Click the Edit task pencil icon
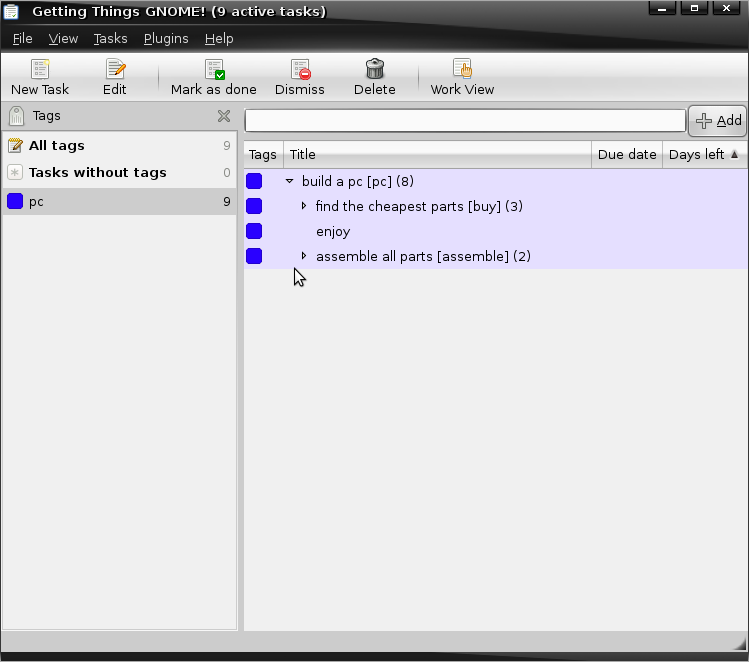Screen dimensions: 749x662 click(115, 69)
